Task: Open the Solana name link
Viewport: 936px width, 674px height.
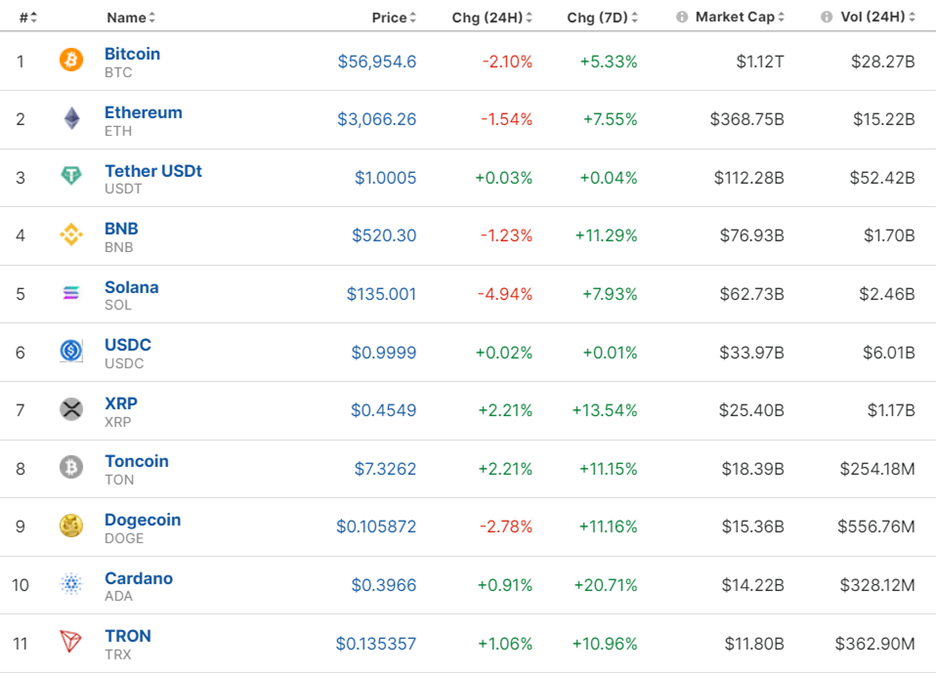Action: pyautogui.click(x=131, y=287)
